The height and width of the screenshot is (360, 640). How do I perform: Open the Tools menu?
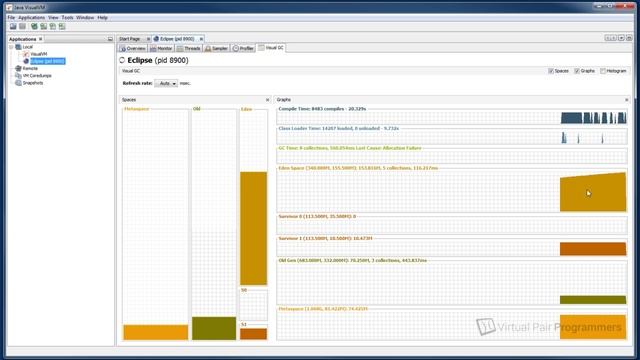click(x=67, y=18)
